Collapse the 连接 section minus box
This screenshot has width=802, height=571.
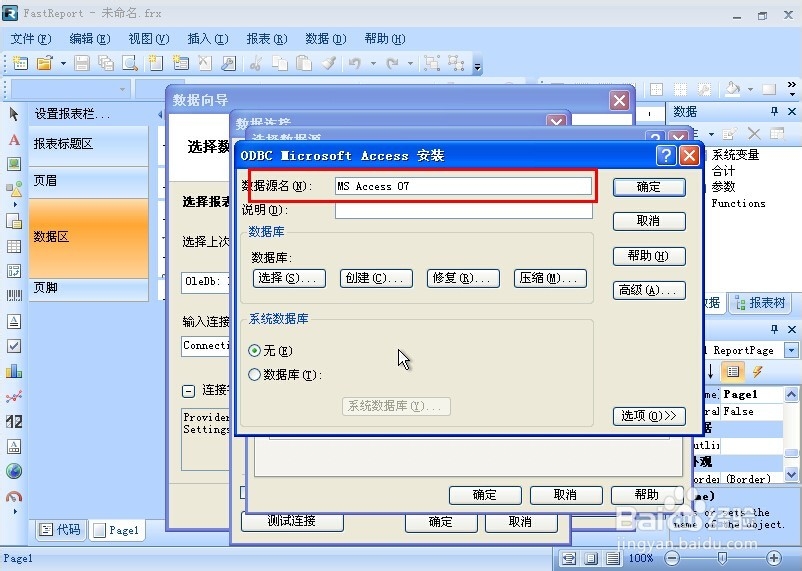coord(188,391)
